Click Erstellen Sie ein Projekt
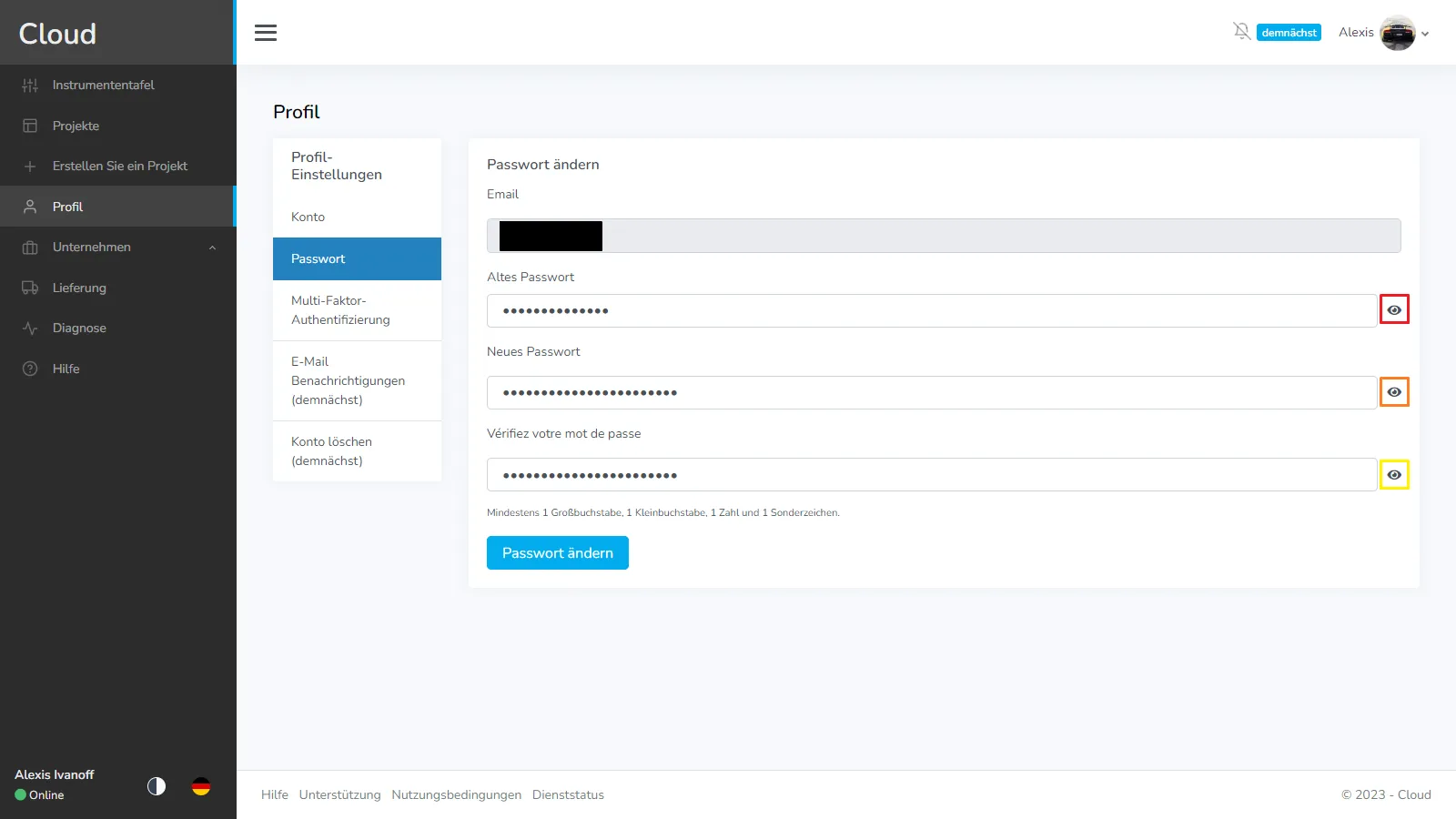This screenshot has height=819, width=1456. coord(119,166)
